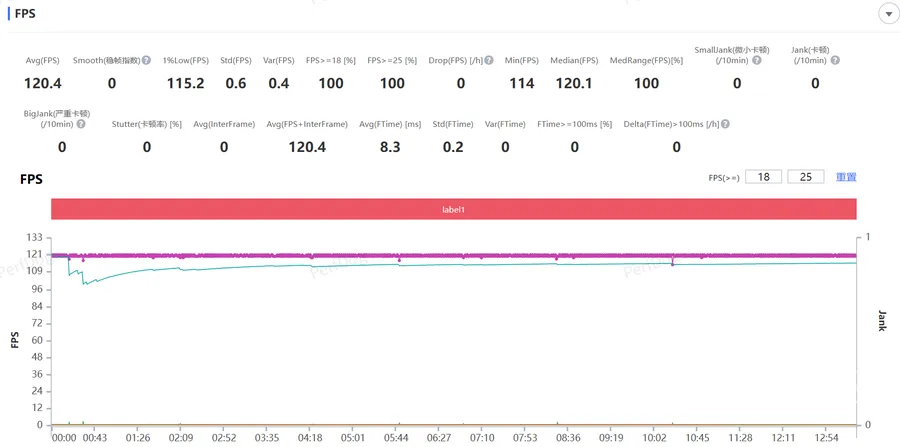Open help icon next to Smooth index

click(146, 60)
